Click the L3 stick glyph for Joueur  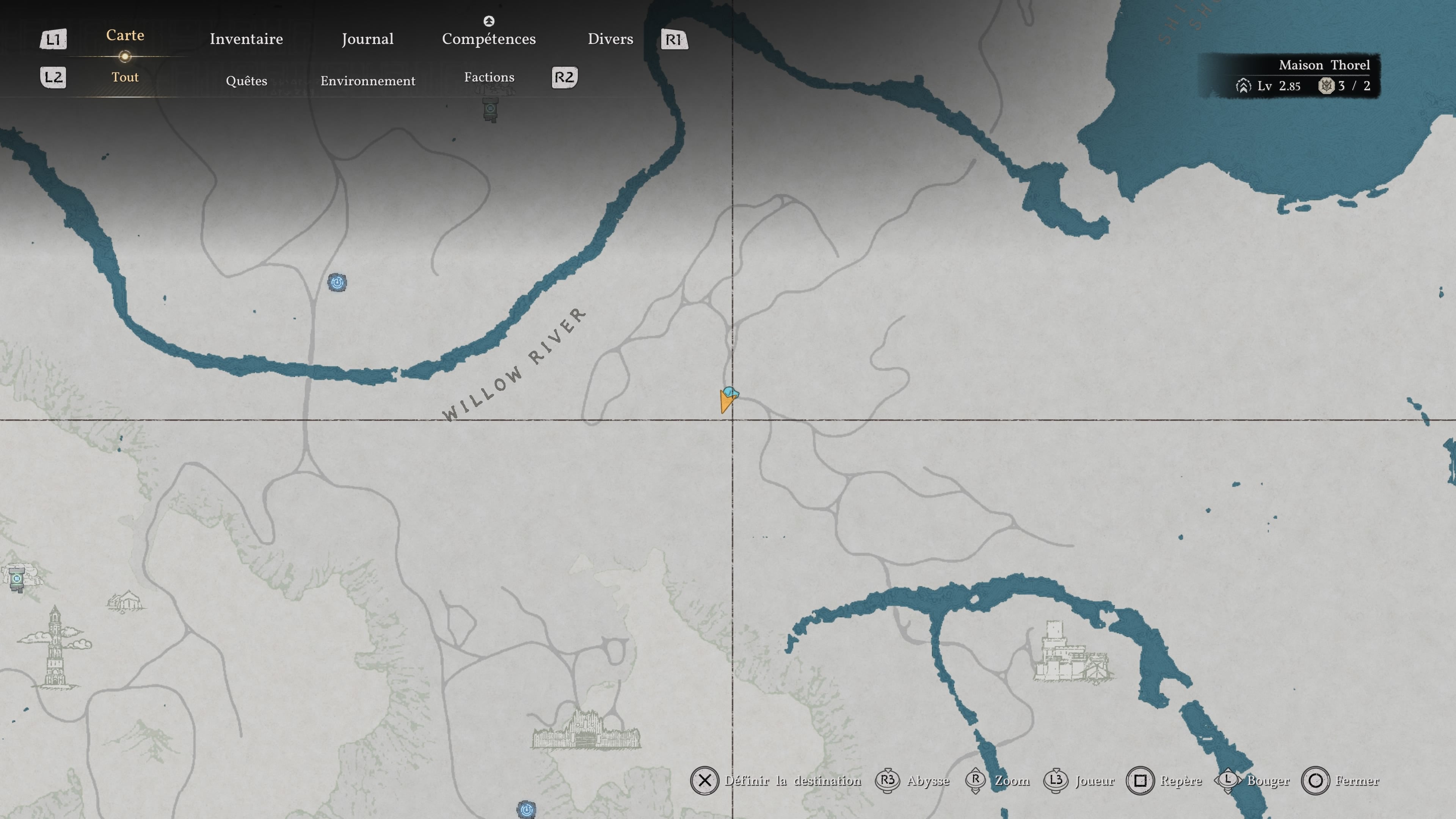[1056, 781]
